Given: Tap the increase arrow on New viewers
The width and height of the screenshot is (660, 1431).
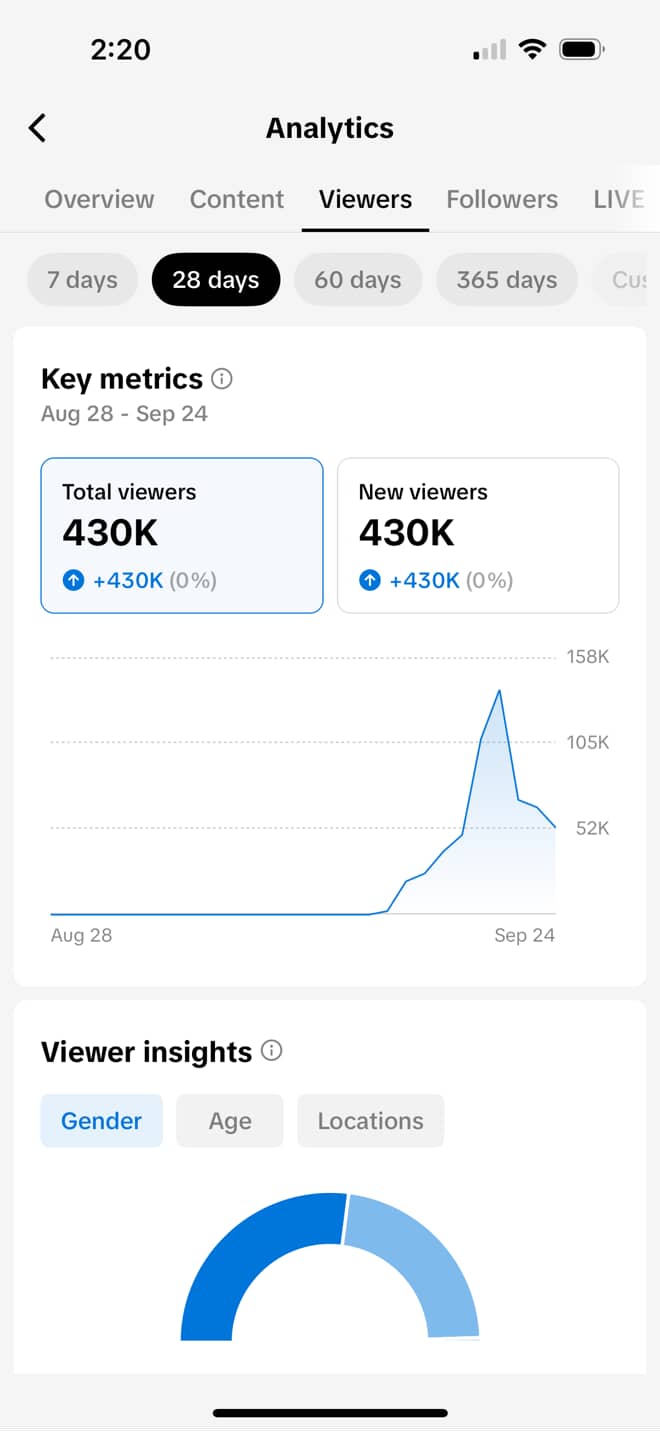Looking at the screenshot, I should coord(369,579).
